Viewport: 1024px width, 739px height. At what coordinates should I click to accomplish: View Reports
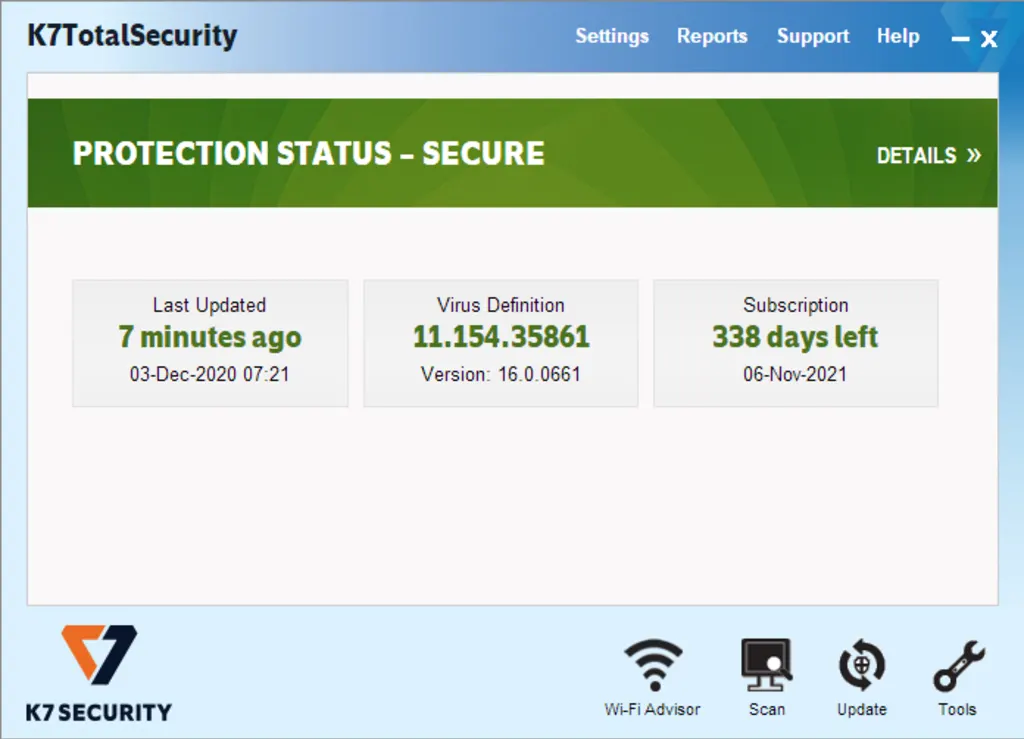[712, 36]
